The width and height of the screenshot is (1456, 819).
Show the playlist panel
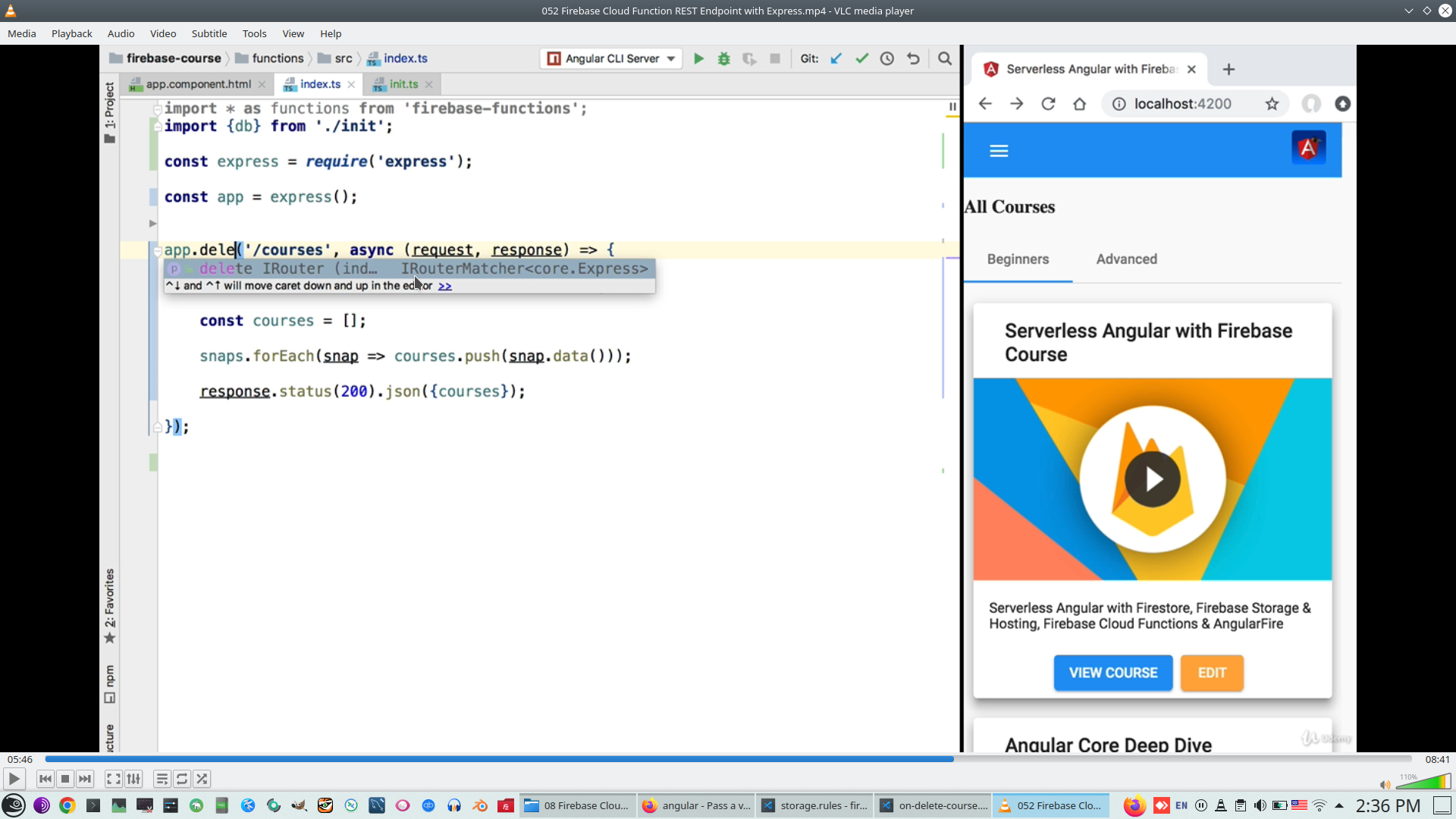[162, 779]
